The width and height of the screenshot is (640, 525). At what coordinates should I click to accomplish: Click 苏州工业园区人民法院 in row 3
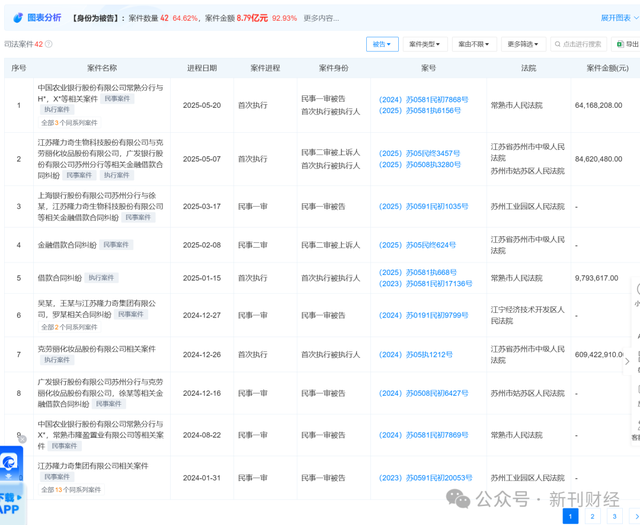528,207
